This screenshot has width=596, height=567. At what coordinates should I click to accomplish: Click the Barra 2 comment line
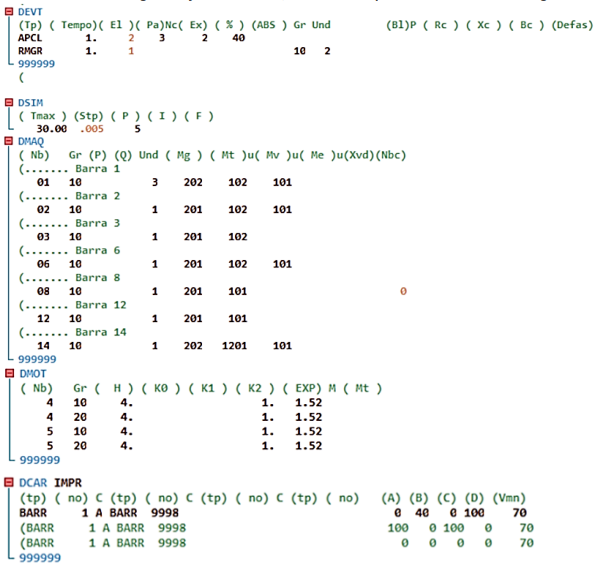[x=70, y=196]
